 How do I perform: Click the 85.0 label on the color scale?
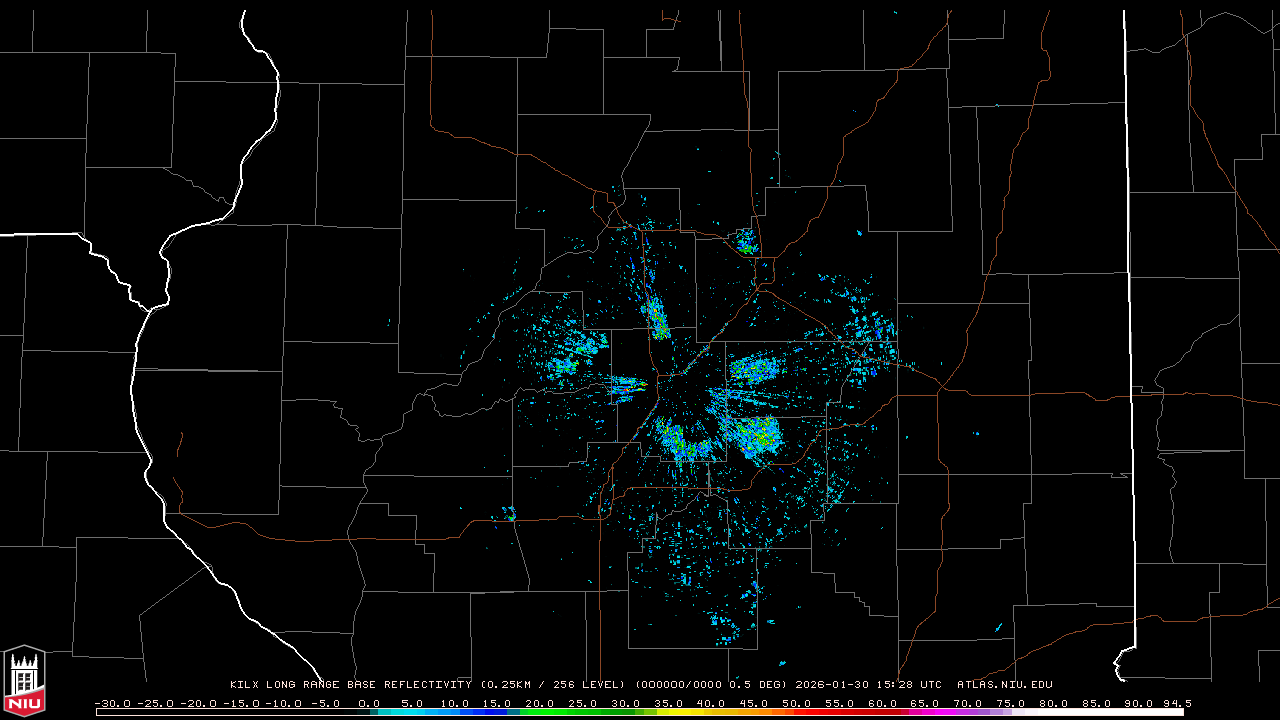tap(1097, 703)
